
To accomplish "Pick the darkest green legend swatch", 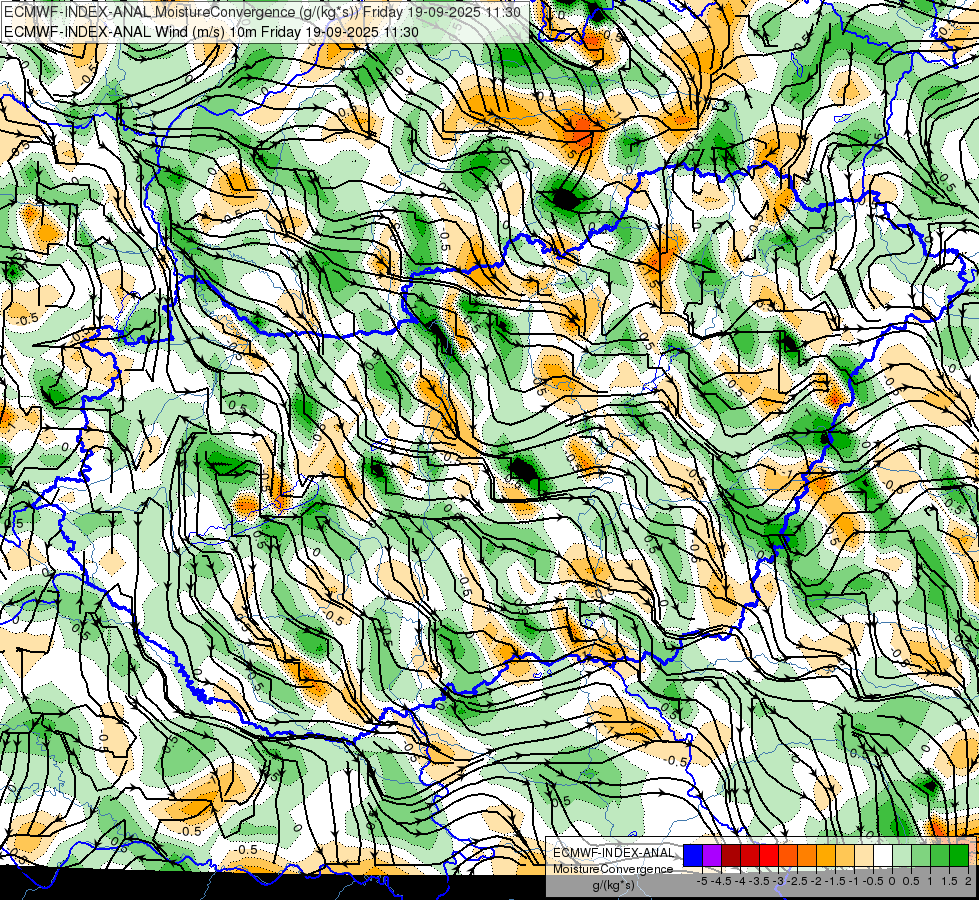I will click(959, 855).
